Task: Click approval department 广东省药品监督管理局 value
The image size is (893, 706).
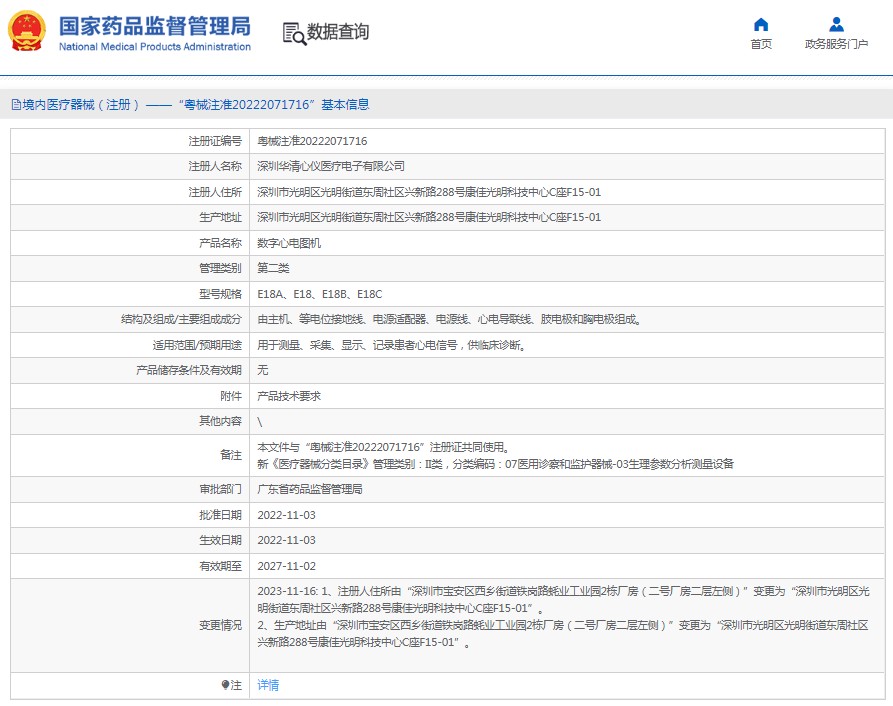Action: pyautogui.click(x=310, y=489)
